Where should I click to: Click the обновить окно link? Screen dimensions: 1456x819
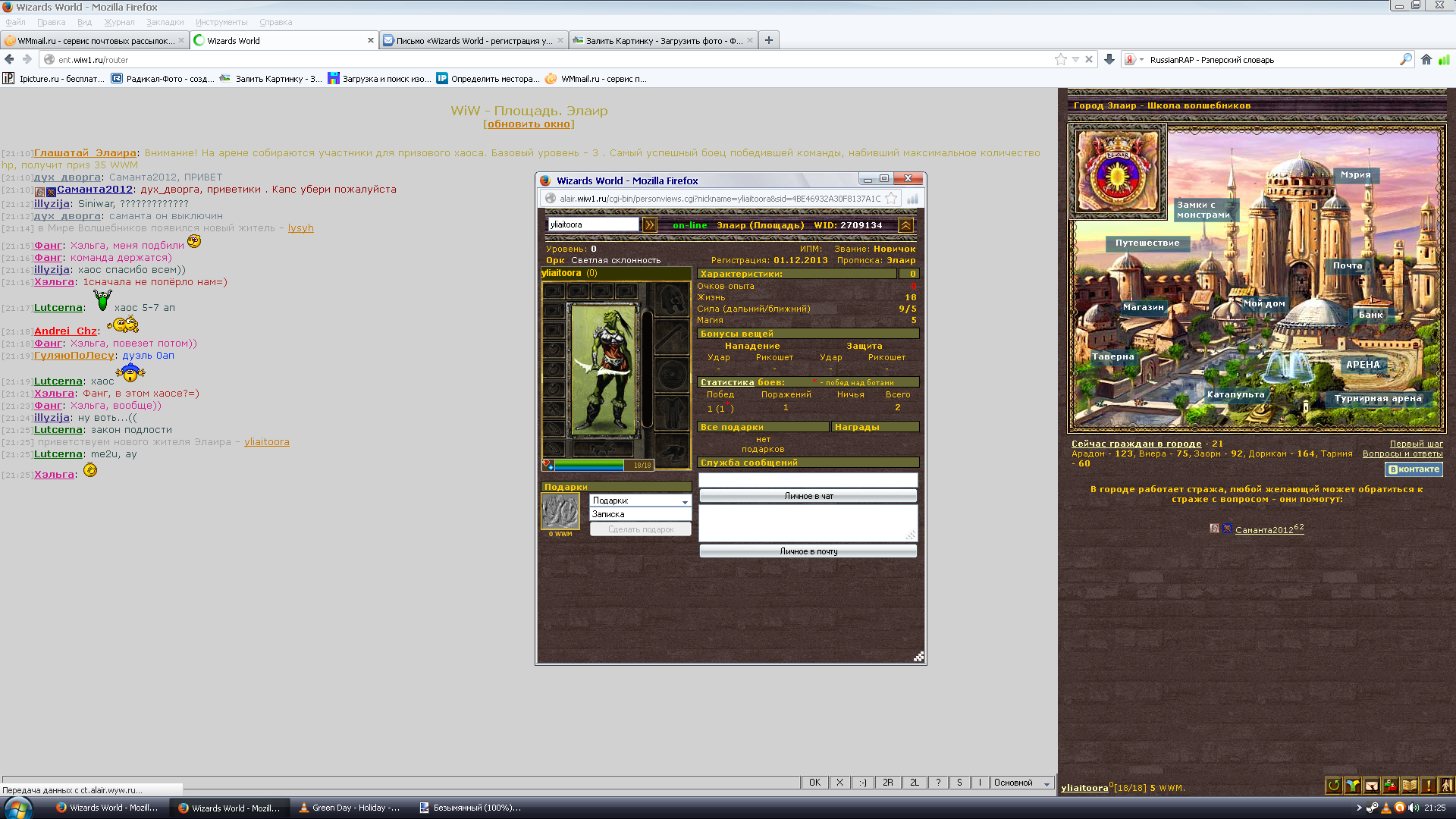pyautogui.click(x=529, y=124)
